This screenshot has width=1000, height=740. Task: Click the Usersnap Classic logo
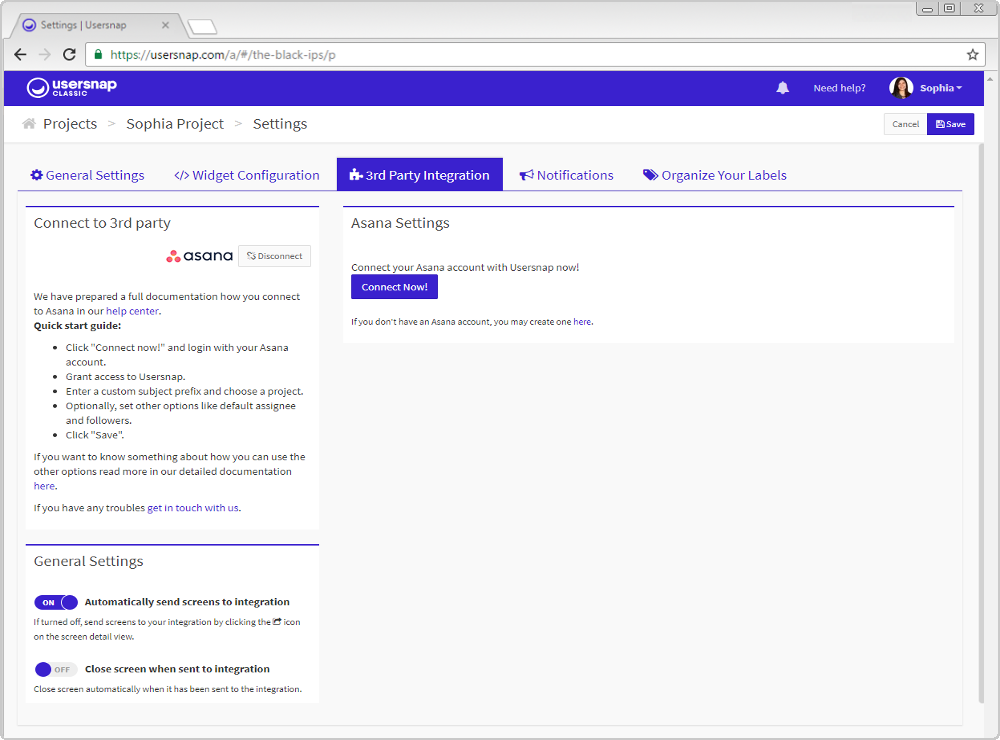click(x=71, y=87)
